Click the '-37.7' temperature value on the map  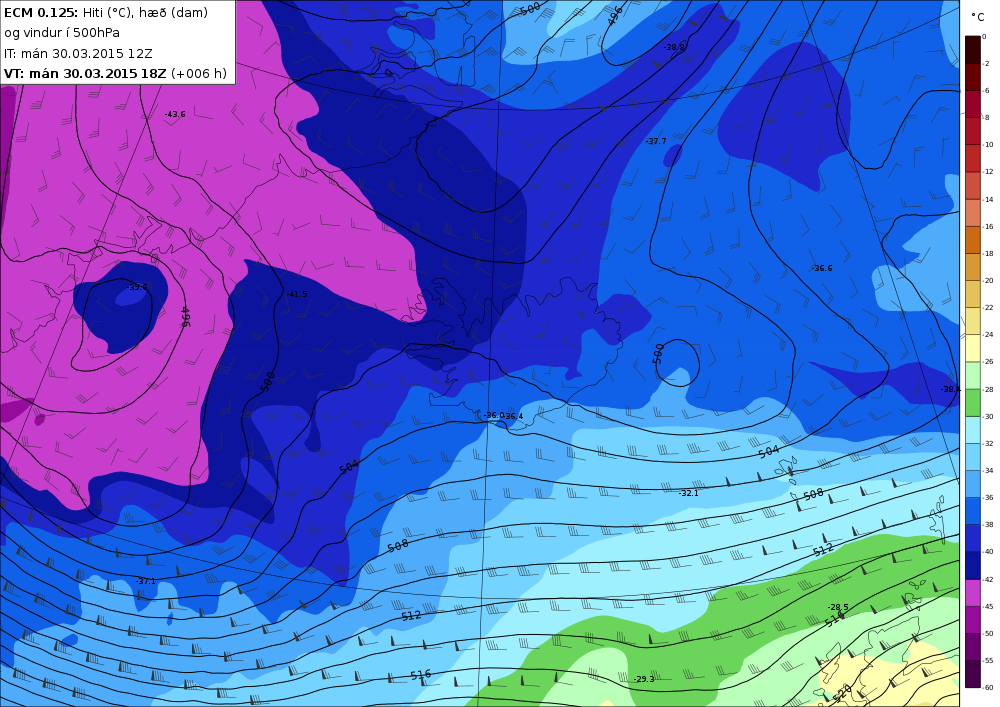[x=656, y=141]
